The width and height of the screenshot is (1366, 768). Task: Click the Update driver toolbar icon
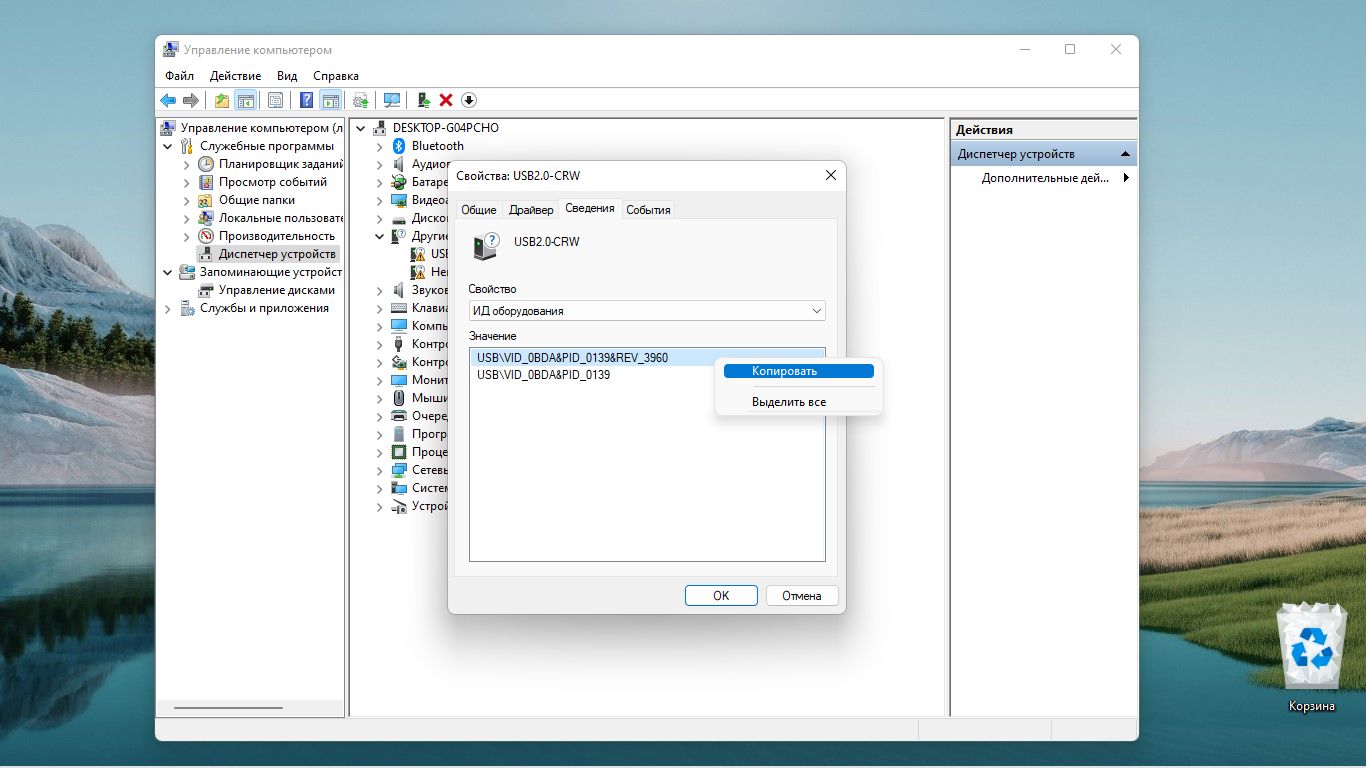tap(424, 100)
